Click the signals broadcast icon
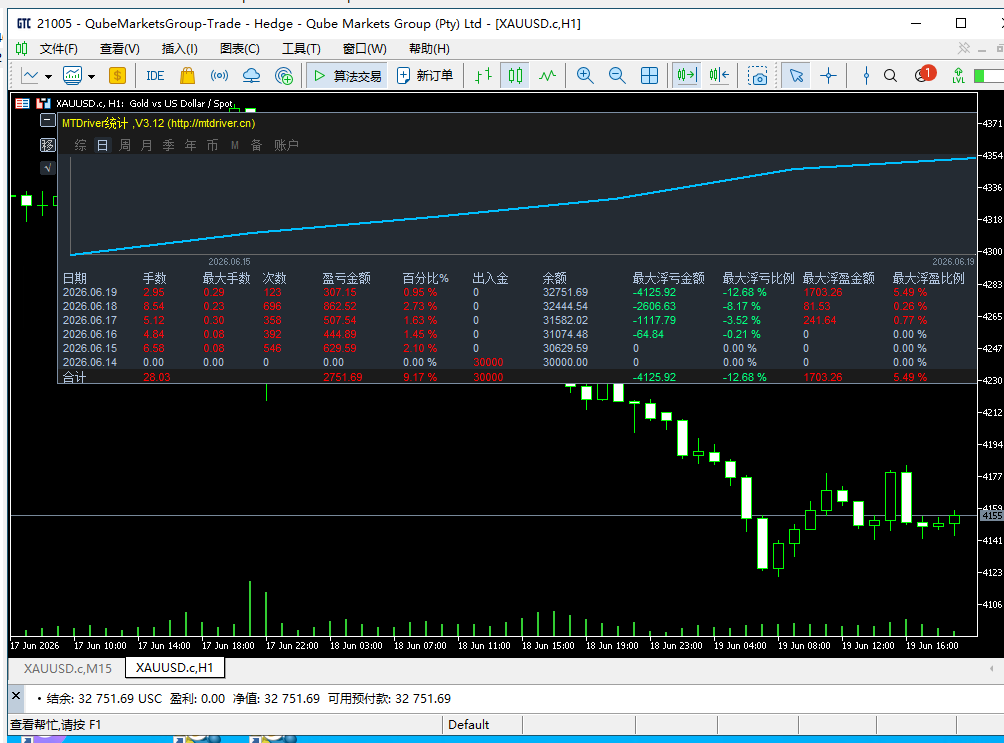Image resolution: width=1004 pixels, height=743 pixels. pos(219,76)
